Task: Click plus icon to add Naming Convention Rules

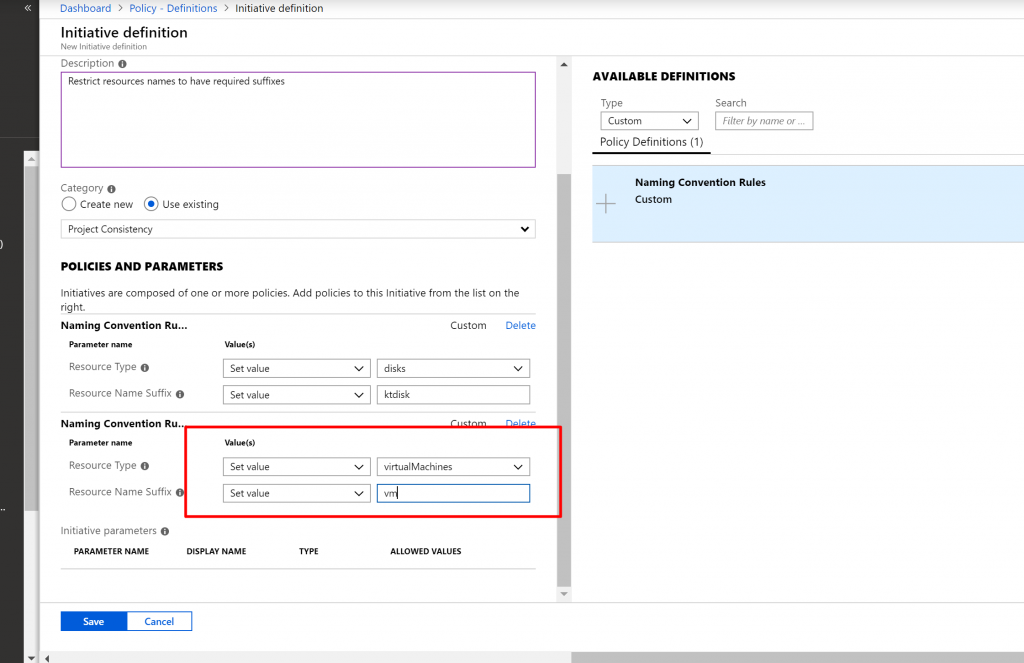Action: point(606,203)
